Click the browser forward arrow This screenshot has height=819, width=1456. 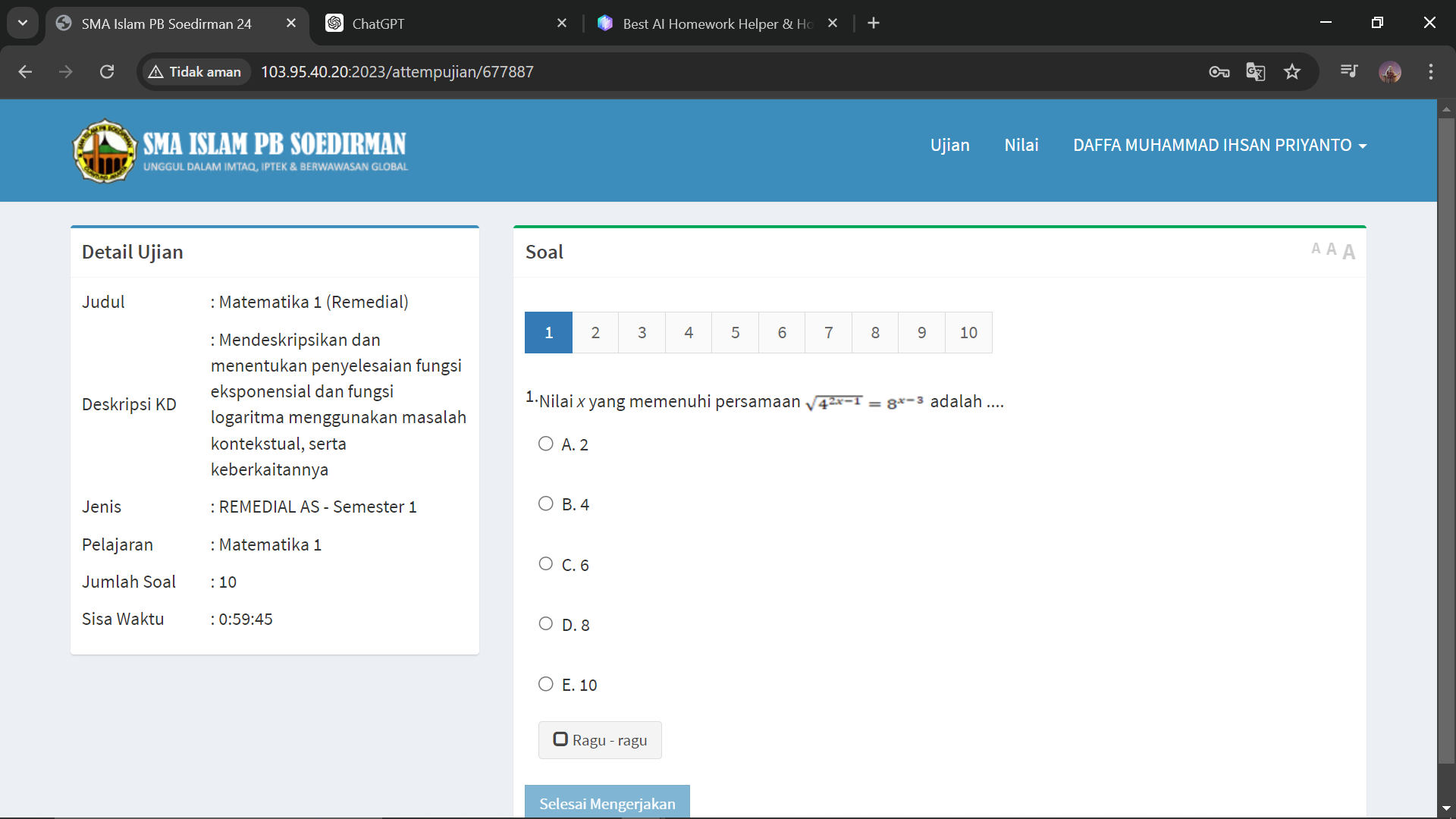point(66,71)
